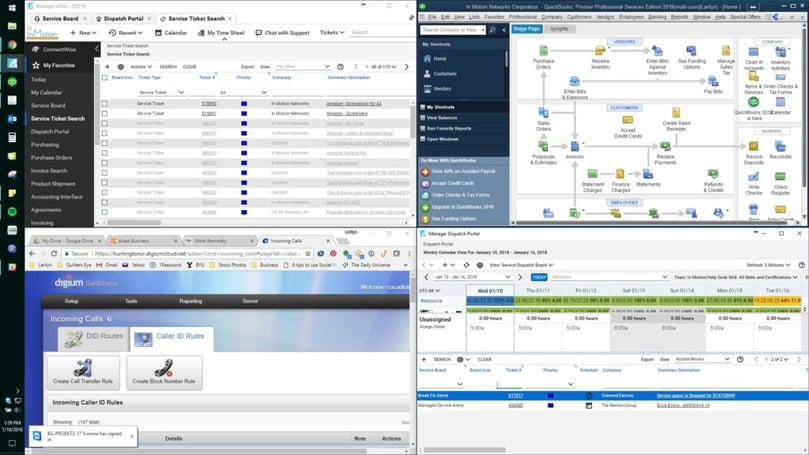
Task: Open Tickets dropdown beside search
Action: [x=332, y=32]
